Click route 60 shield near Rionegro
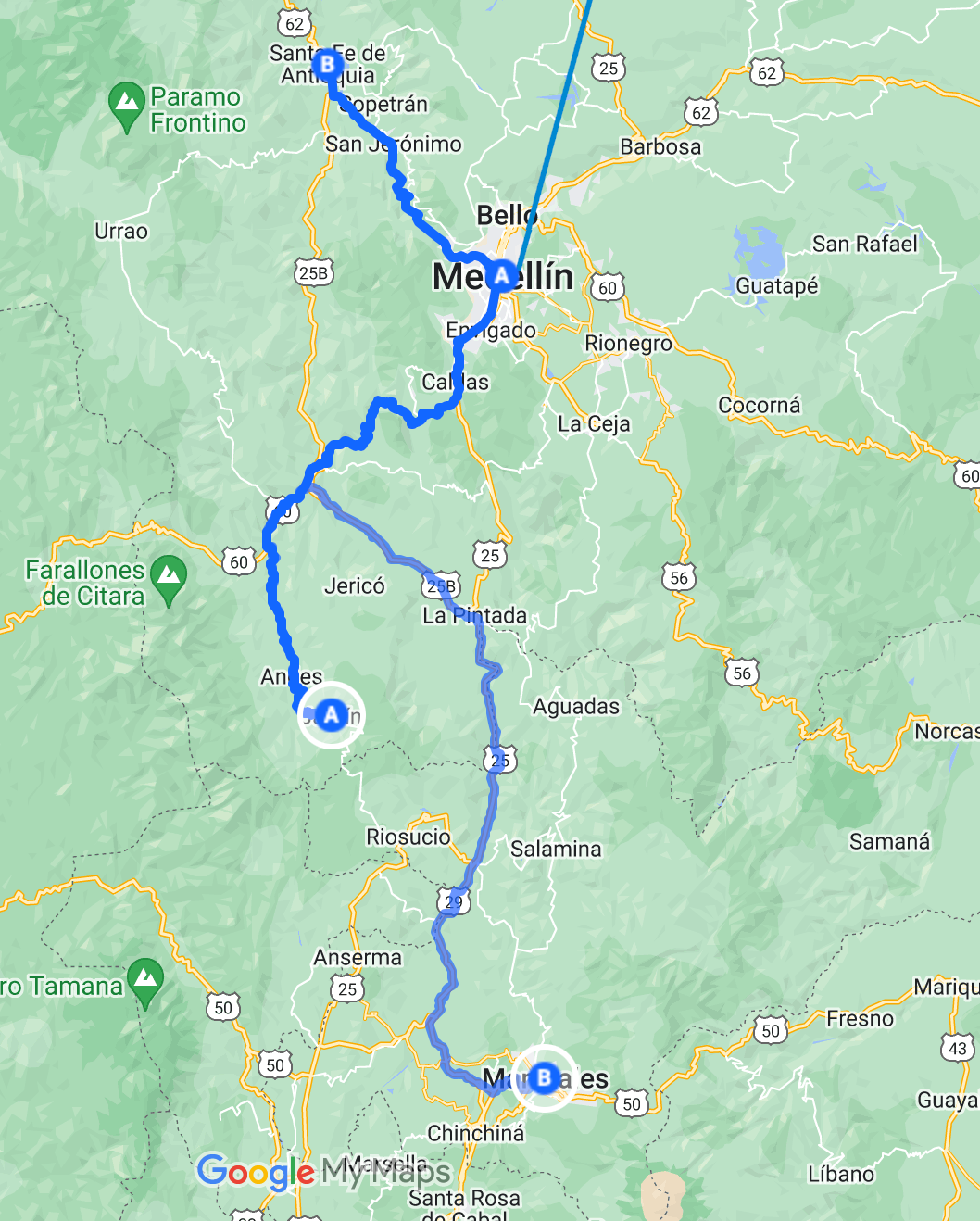 coord(608,287)
